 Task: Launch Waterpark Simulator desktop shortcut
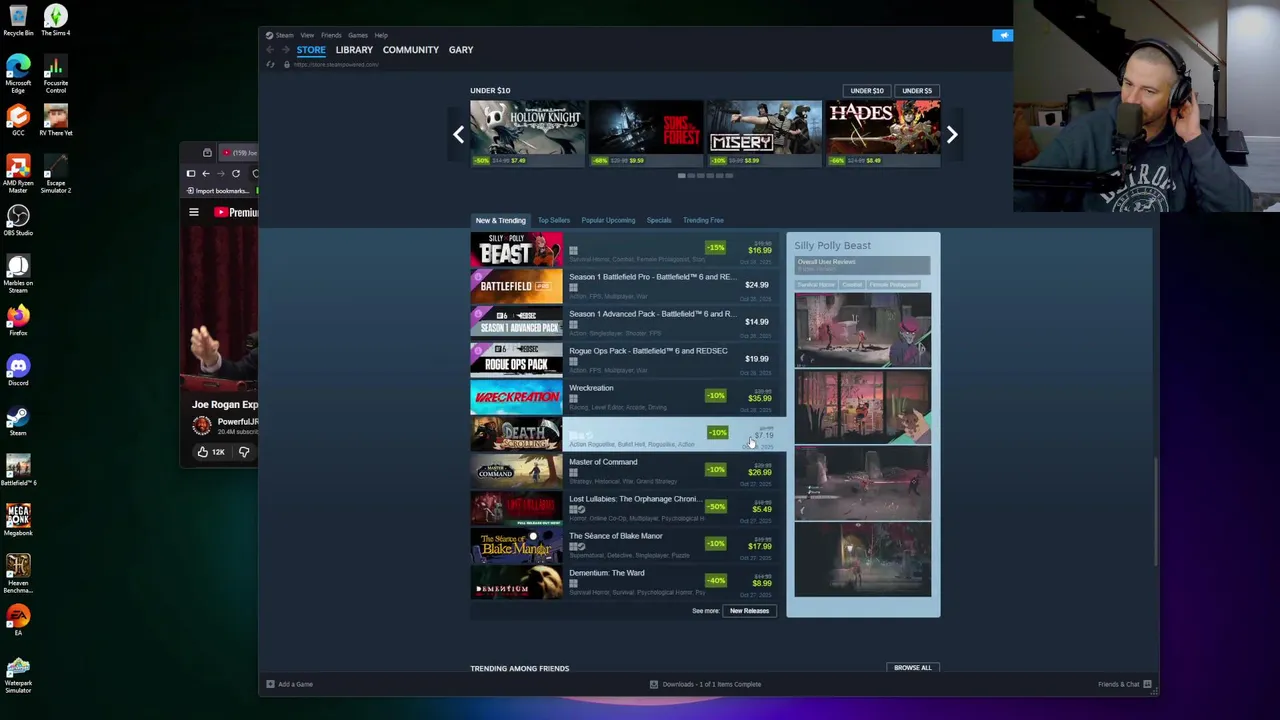(18, 675)
